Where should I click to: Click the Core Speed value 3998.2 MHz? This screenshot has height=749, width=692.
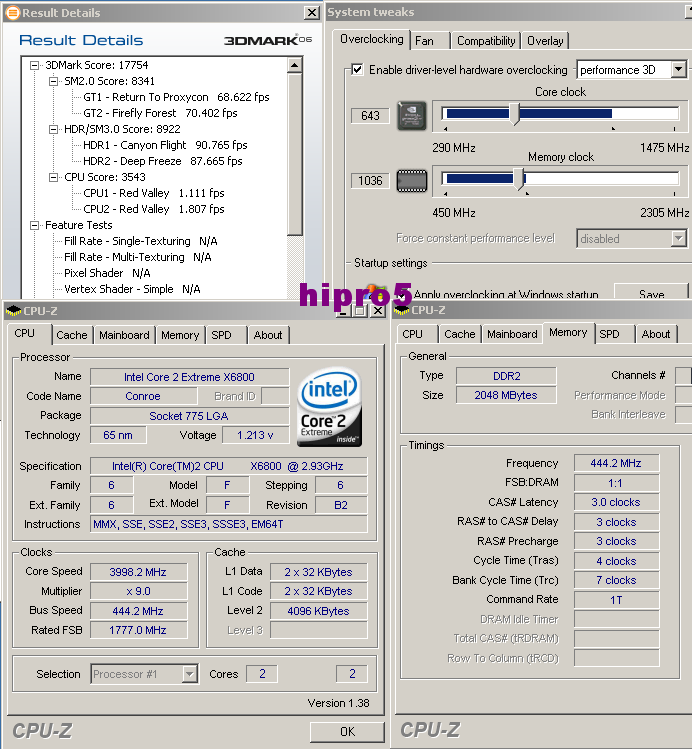point(138,572)
